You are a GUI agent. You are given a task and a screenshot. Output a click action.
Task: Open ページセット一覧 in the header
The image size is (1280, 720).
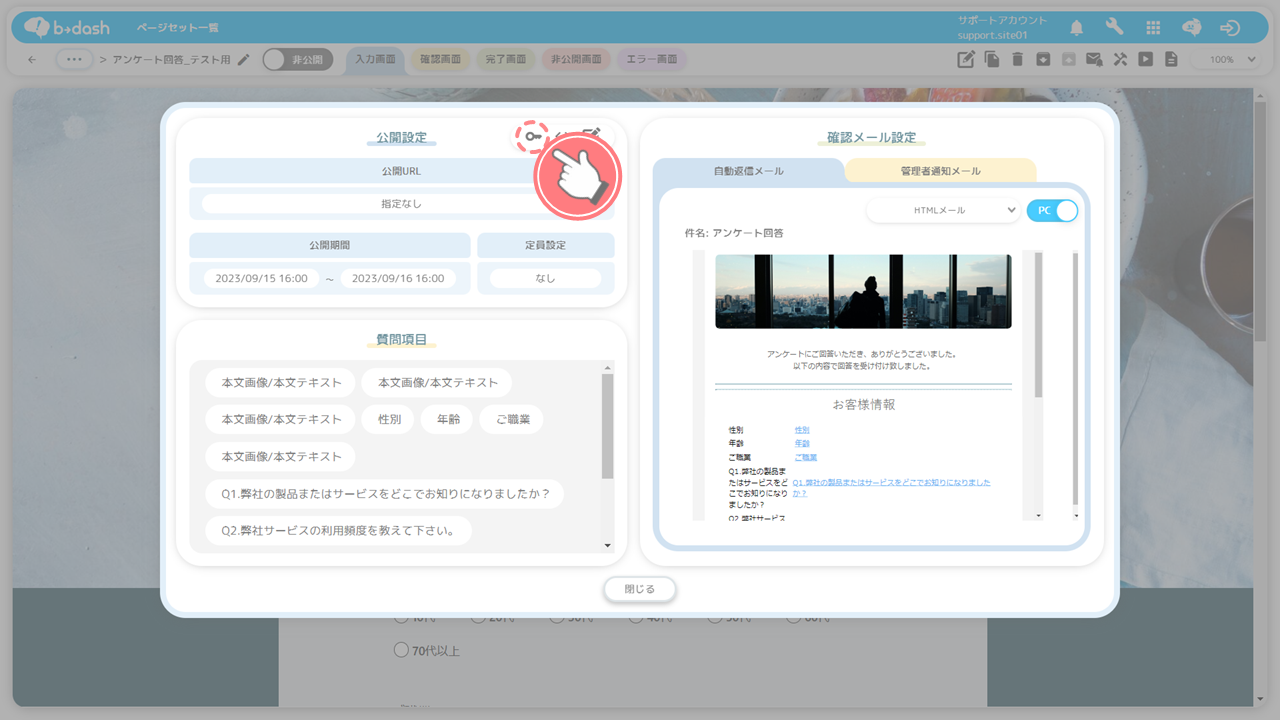point(177,28)
